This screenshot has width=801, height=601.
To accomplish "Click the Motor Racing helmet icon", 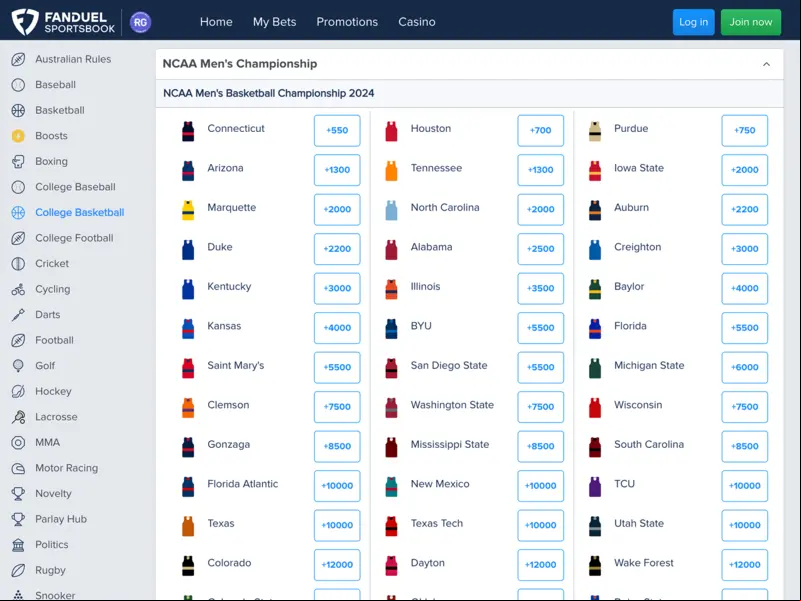I will (x=18, y=468).
